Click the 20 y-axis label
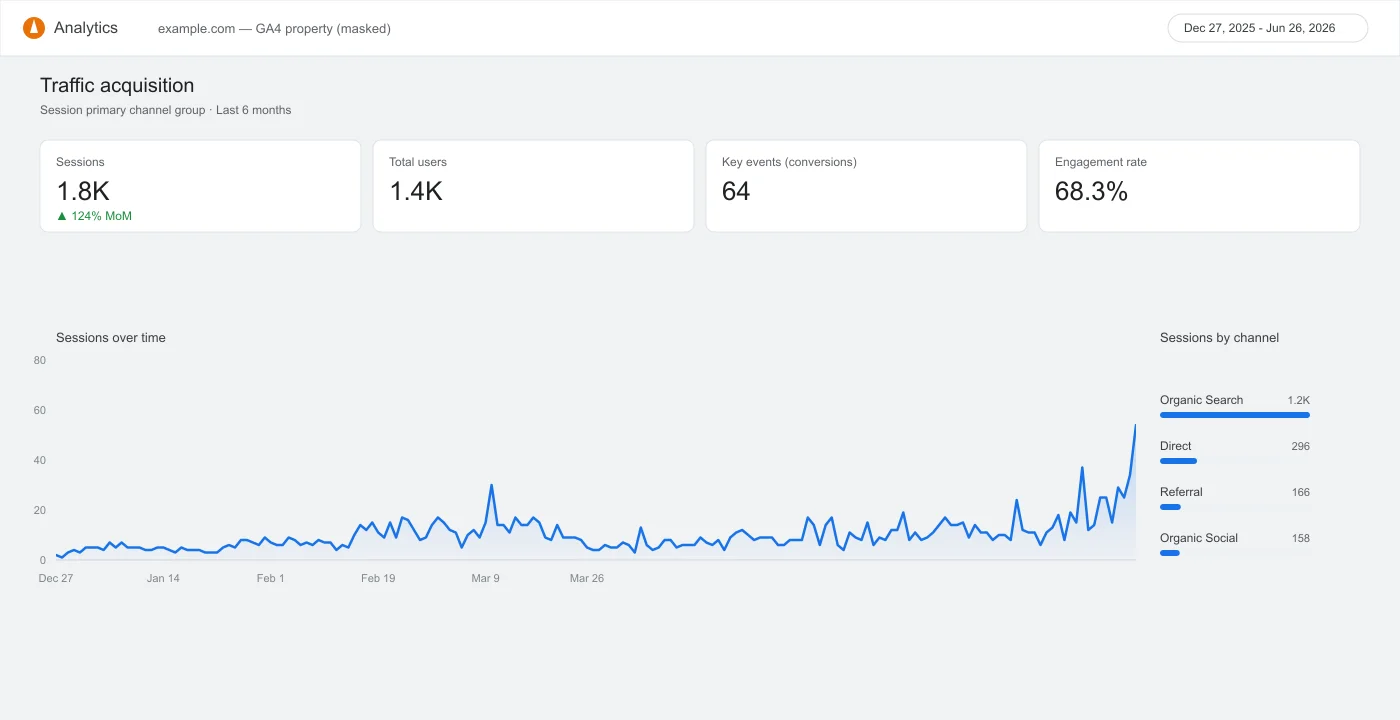This screenshot has width=1400, height=720. click(x=40, y=510)
